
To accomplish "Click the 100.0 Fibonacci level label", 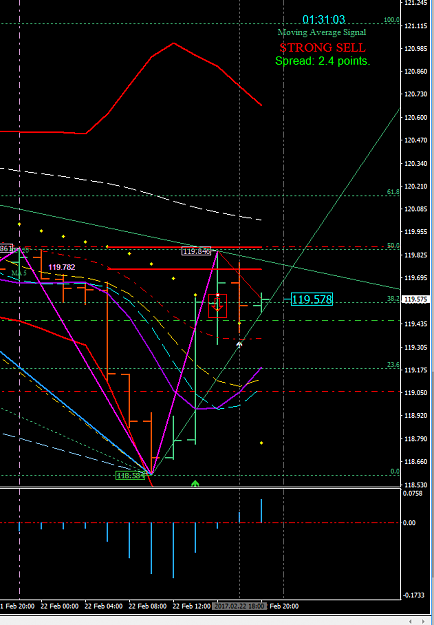I will click(391, 20).
